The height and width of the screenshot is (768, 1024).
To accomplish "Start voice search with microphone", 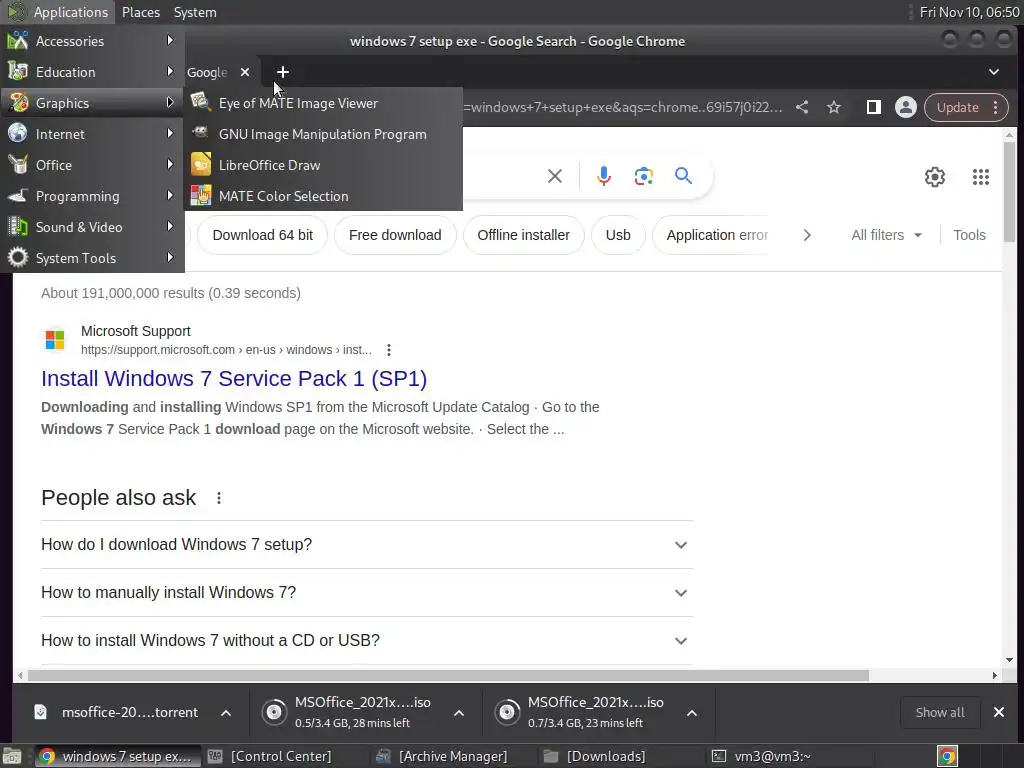I will (604, 176).
